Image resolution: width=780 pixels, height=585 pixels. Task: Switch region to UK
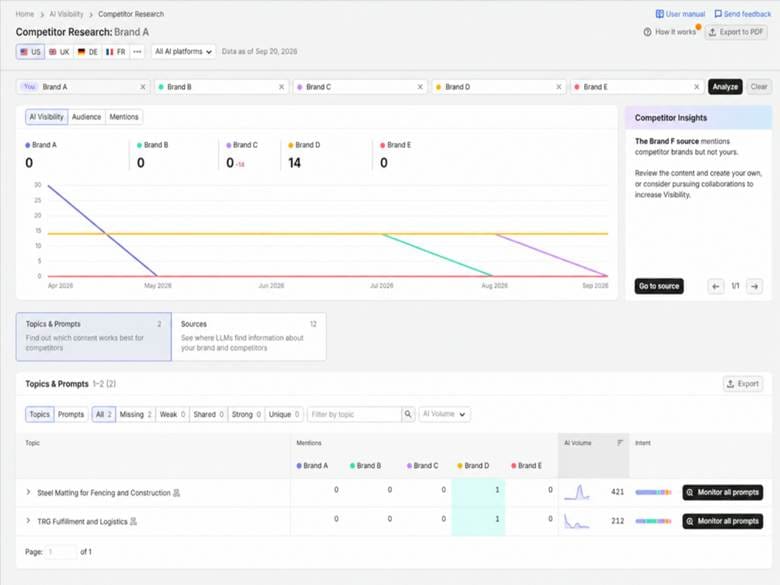click(59, 52)
